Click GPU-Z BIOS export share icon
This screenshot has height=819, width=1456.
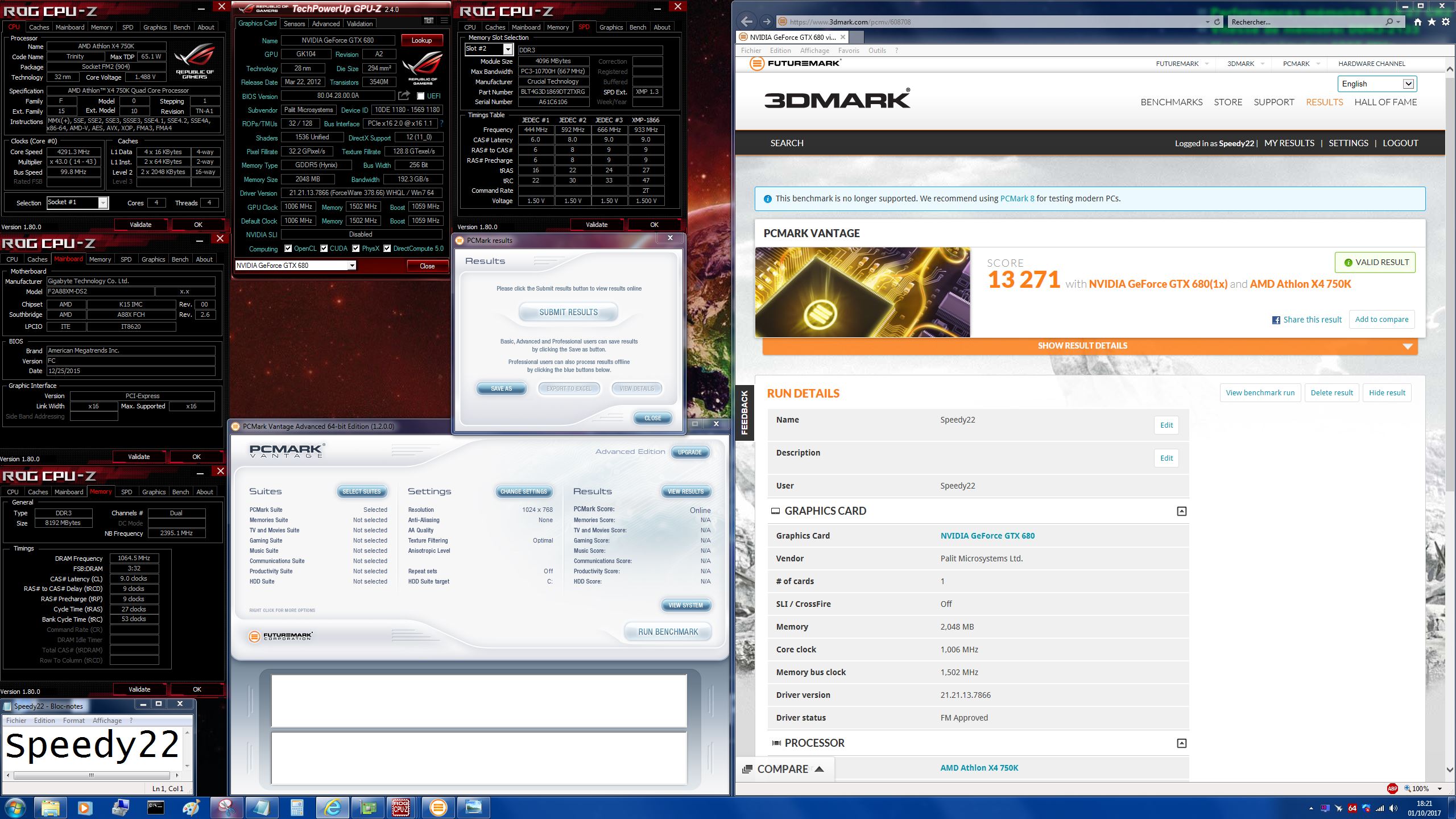[404, 96]
